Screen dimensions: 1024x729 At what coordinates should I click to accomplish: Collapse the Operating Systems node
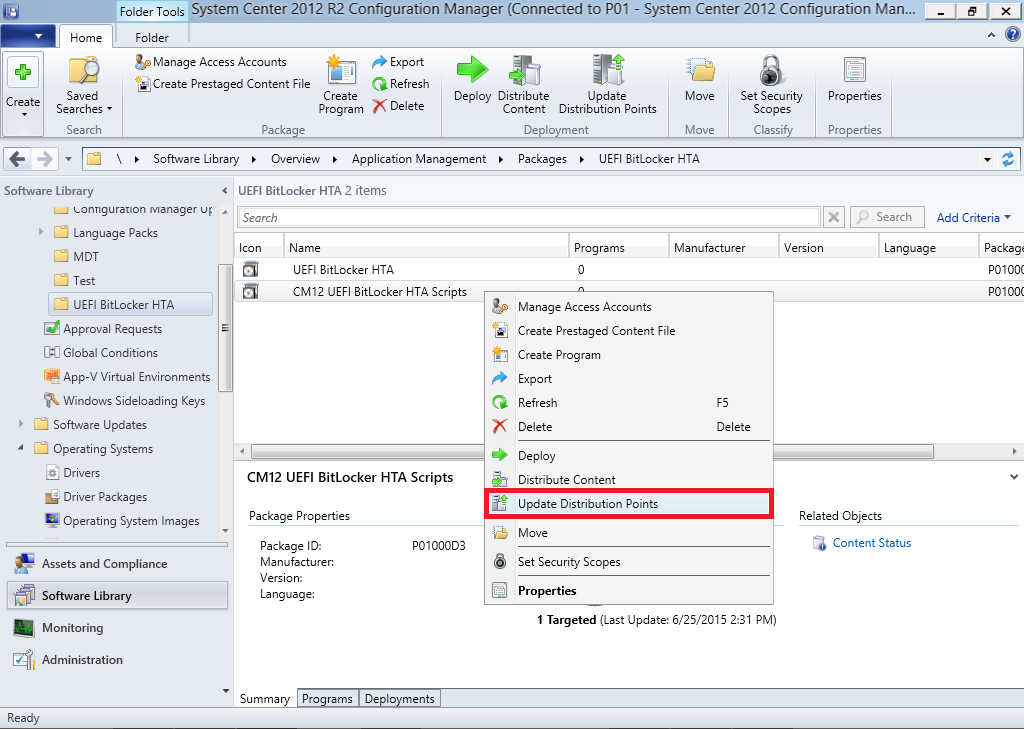coord(21,448)
